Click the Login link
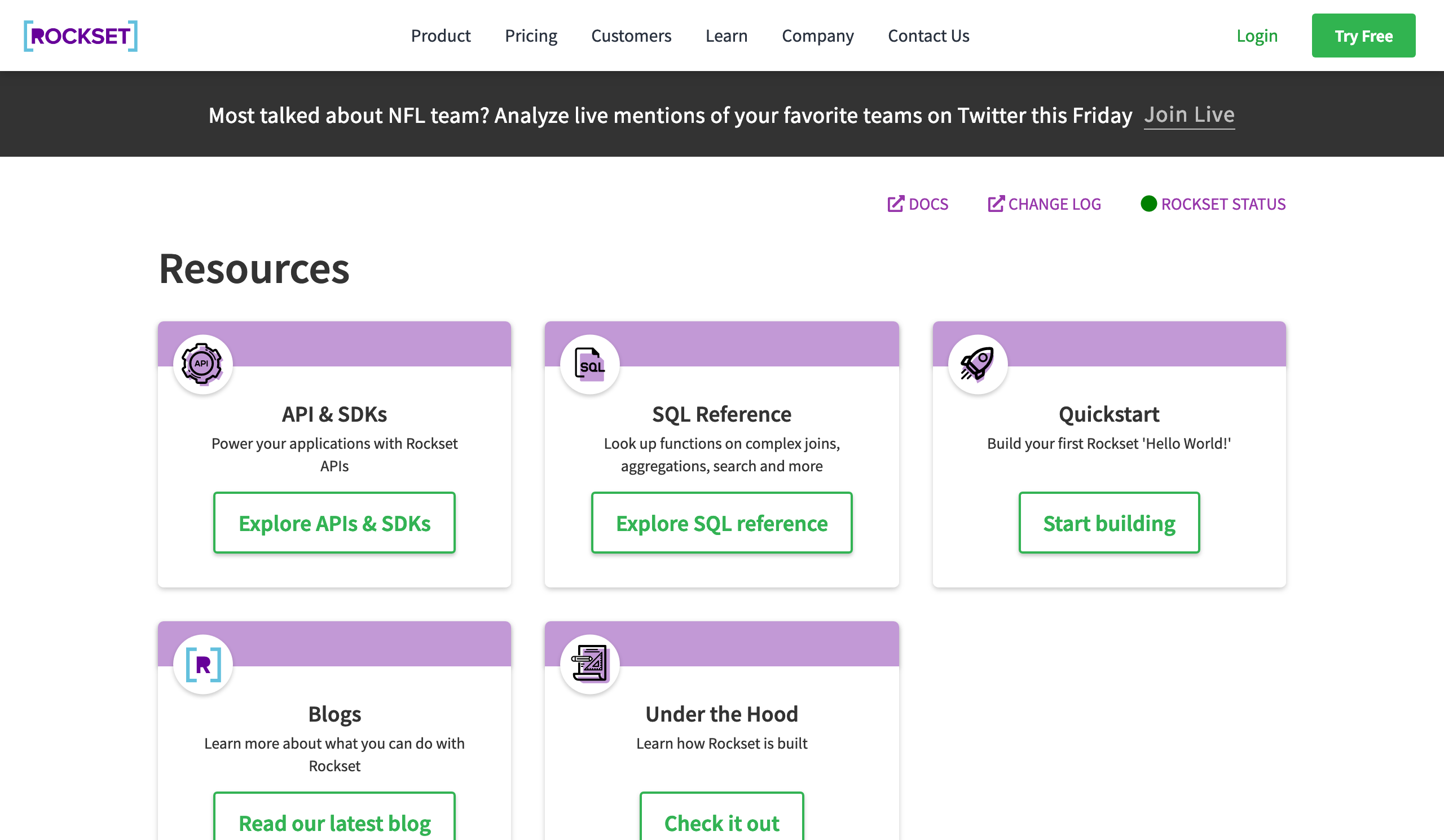 click(x=1257, y=36)
